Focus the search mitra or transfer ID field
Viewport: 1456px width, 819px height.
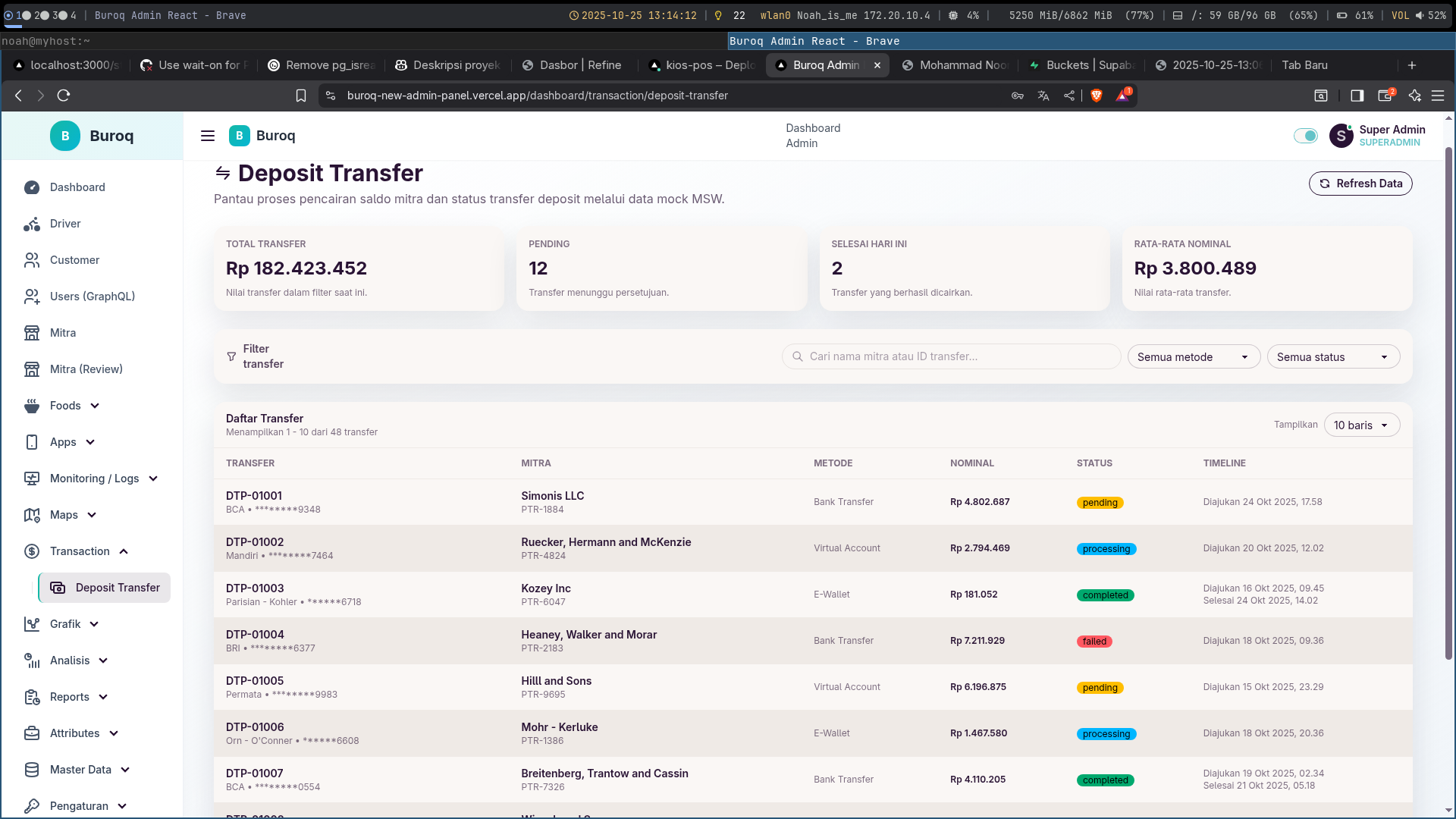tap(952, 356)
